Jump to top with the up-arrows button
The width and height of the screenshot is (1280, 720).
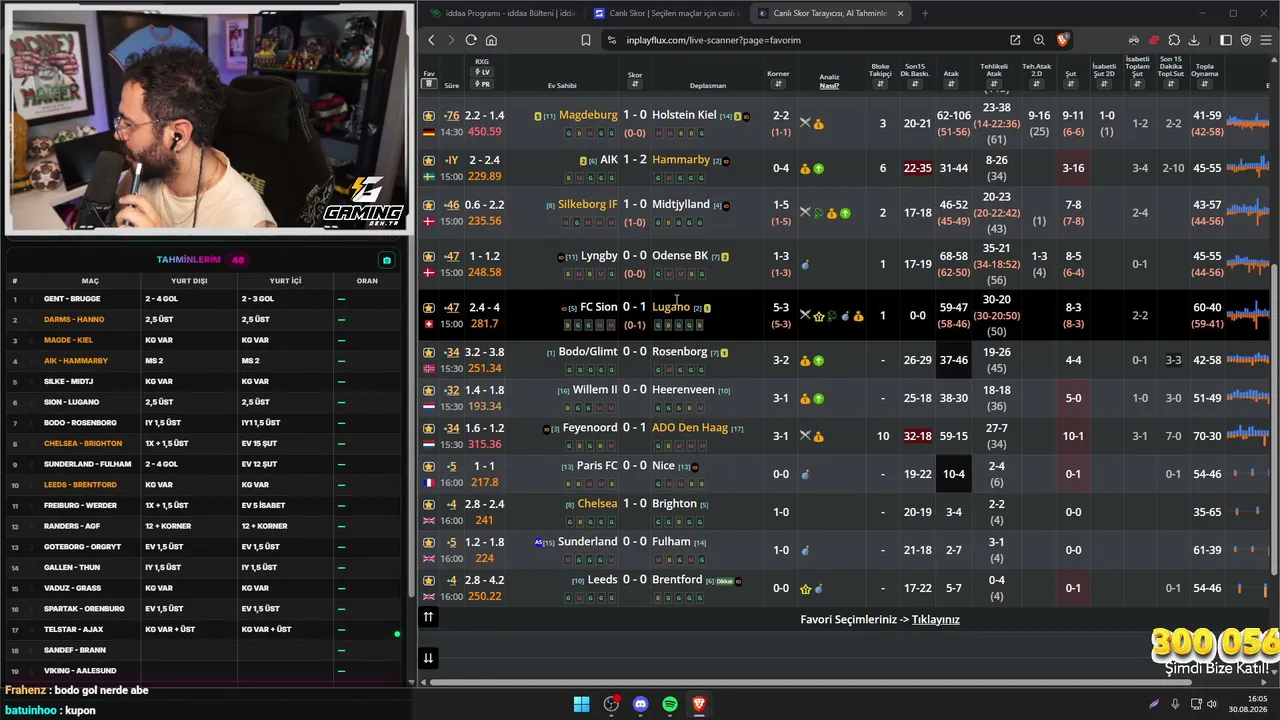coord(428,617)
